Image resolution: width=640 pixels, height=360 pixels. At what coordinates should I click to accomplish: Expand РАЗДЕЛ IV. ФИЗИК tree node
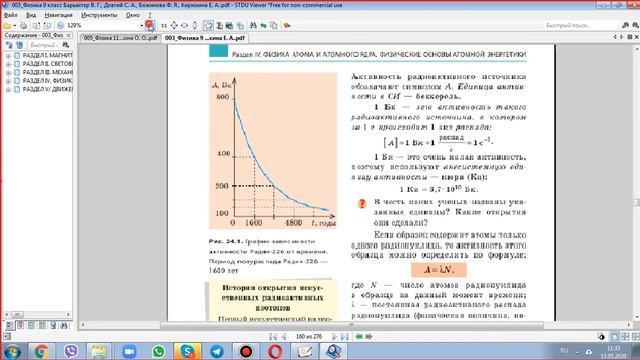click(8, 81)
